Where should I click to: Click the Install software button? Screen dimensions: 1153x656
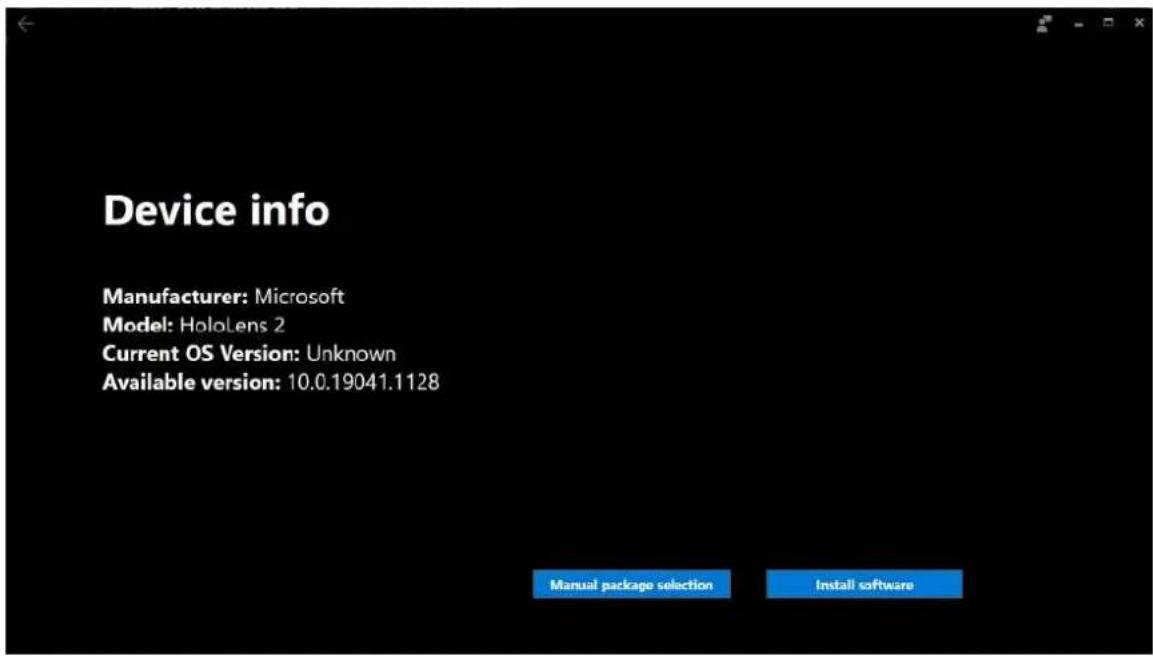pos(864,585)
